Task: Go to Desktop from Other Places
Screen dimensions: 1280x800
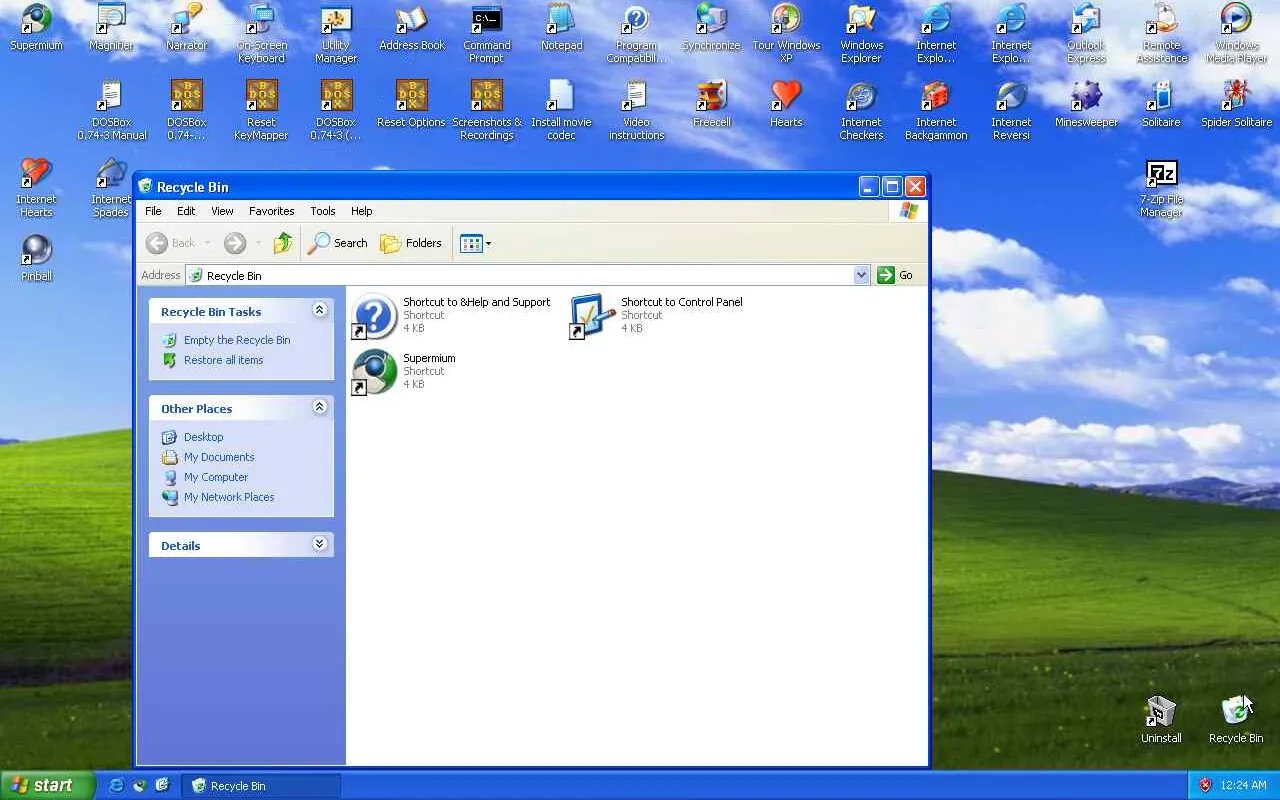Action: click(x=204, y=437)
